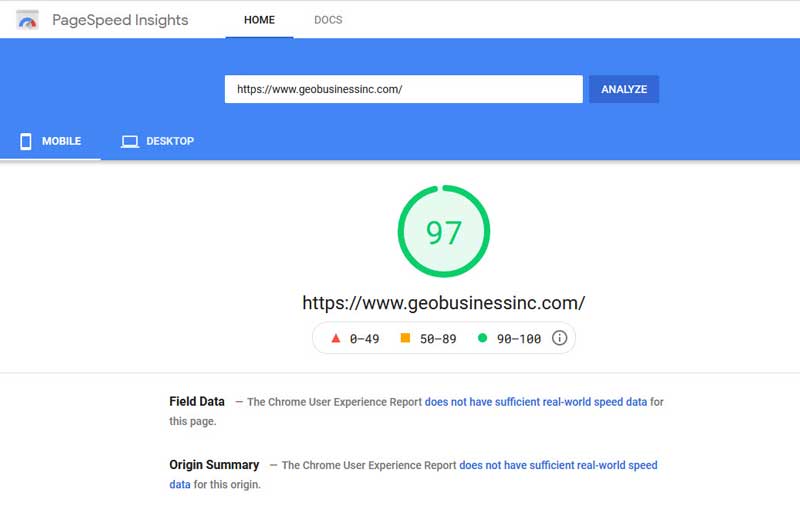Click the orange square 50–89 legend icon
The image size is (800, 515).
click(x=405, y=338)
